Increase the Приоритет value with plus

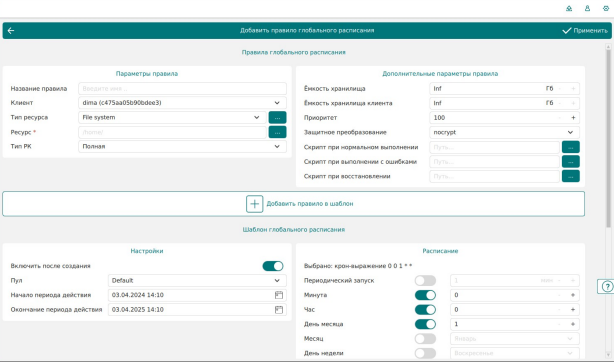click(x=573, y=118)
